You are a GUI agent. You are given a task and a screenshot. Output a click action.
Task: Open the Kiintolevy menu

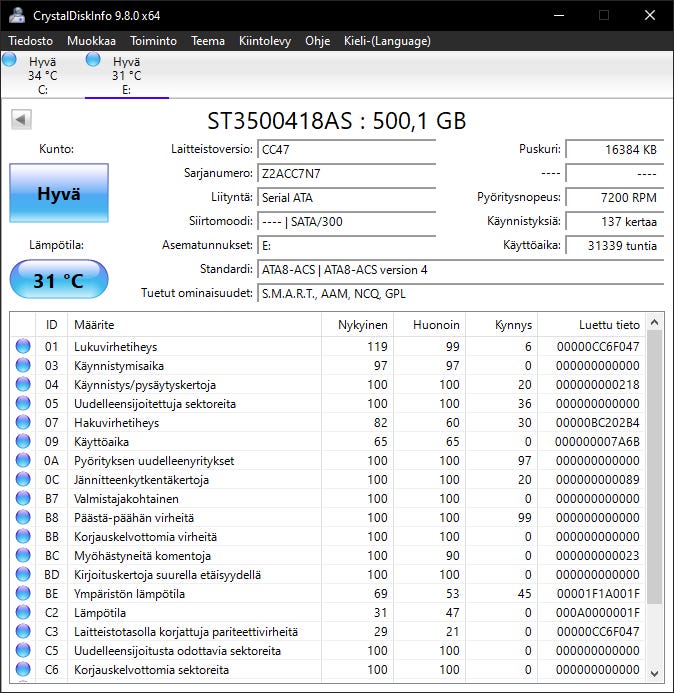click(x=265, y=41)
